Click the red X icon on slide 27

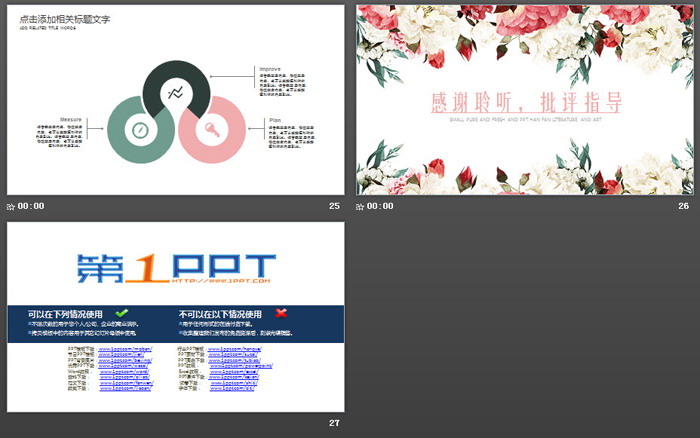[x=282, y=313]
